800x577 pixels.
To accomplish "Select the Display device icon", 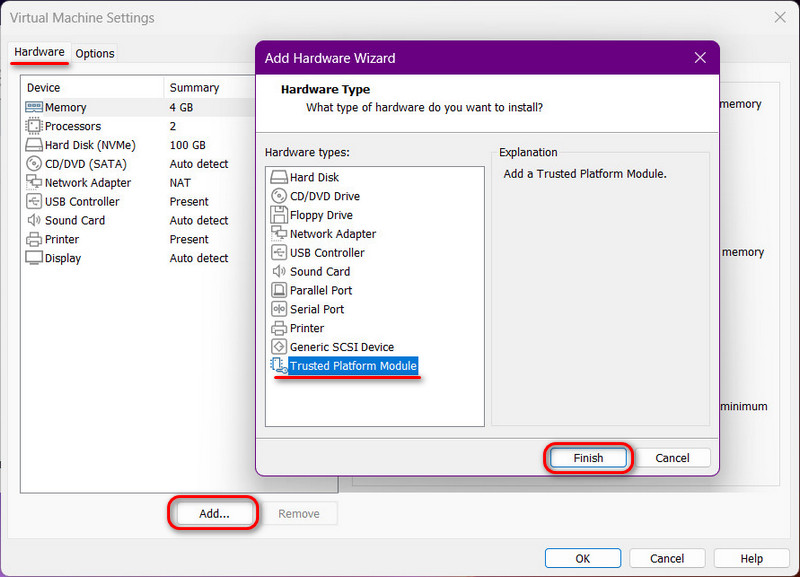I will 34,258.
